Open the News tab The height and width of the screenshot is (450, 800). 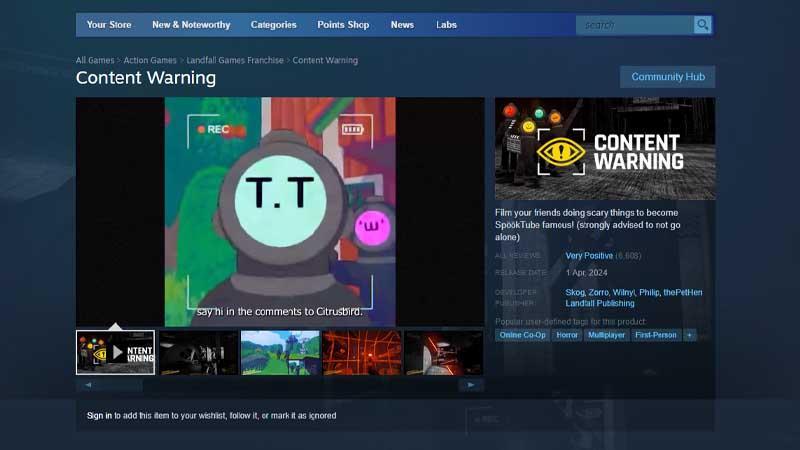pos(402,24)
